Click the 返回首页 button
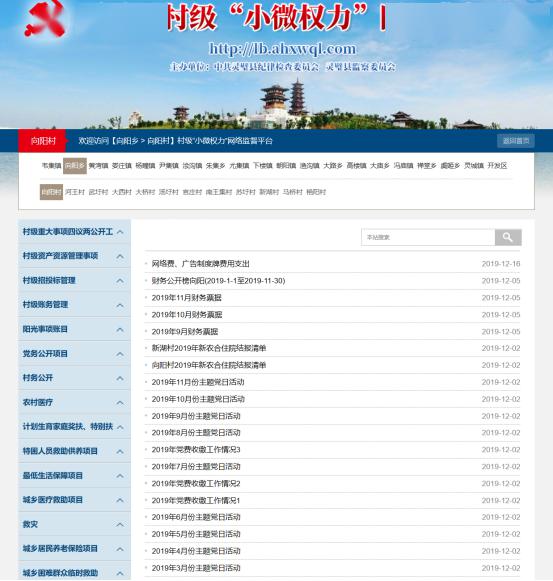The height and width of the screenshot is (581, 553). (516, 141)
